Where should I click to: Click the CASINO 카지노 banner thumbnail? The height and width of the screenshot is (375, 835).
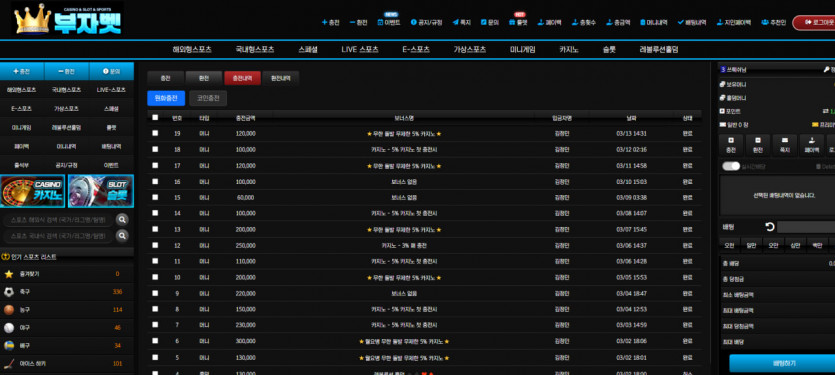pyautogui.click(x=32, y=191)
